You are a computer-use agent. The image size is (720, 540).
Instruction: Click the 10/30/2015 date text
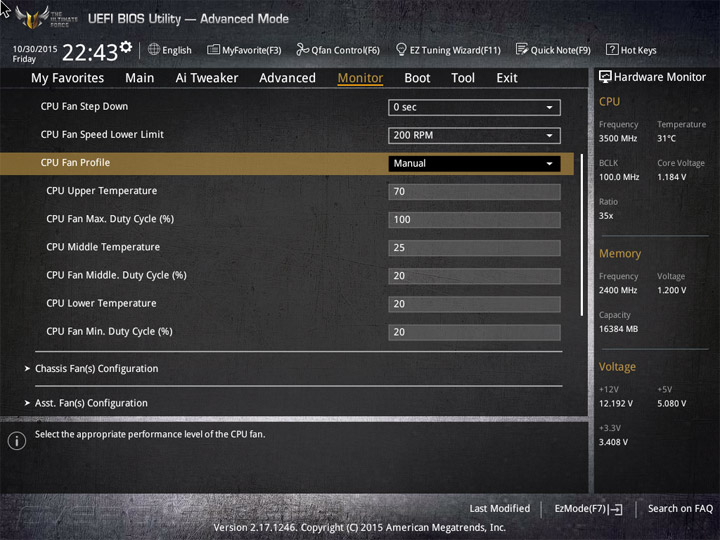pos(35,49)
